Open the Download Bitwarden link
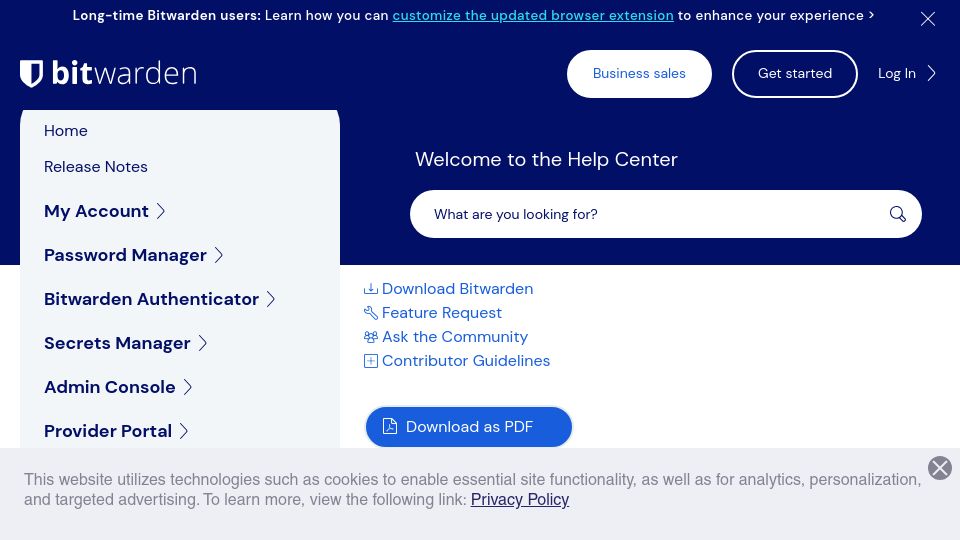 coord(457,289)
